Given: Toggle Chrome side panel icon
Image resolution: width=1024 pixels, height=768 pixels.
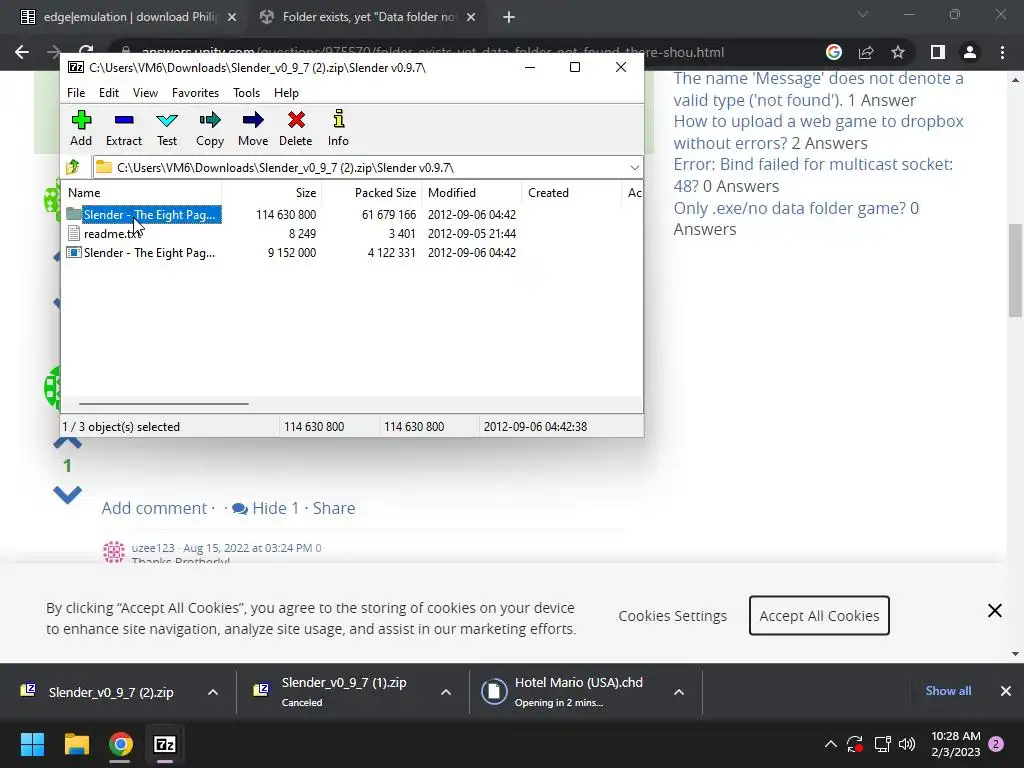Looking at the screenshot, I should click(938, 52).
